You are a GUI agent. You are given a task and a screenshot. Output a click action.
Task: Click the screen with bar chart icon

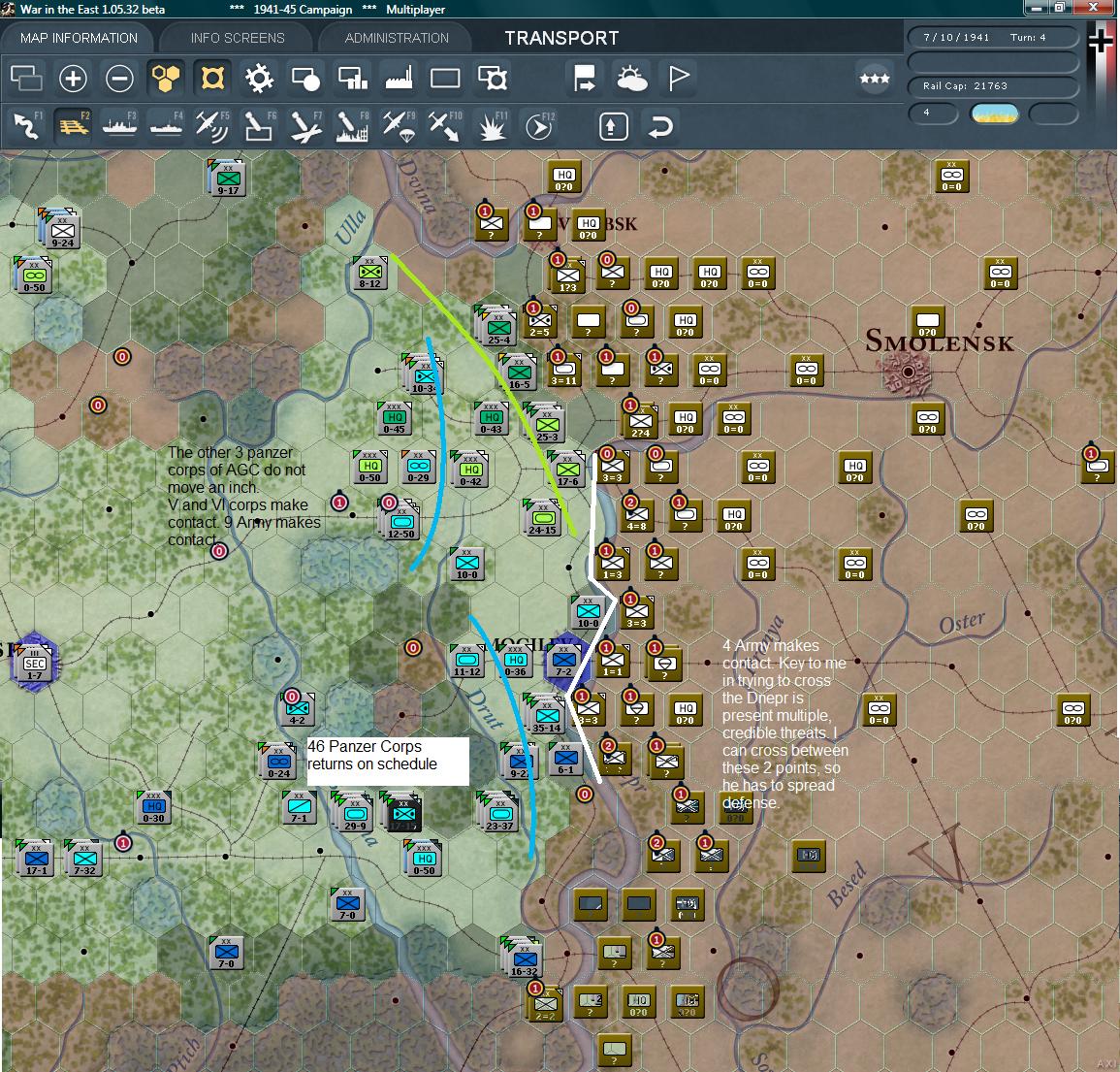click(352, 78)
